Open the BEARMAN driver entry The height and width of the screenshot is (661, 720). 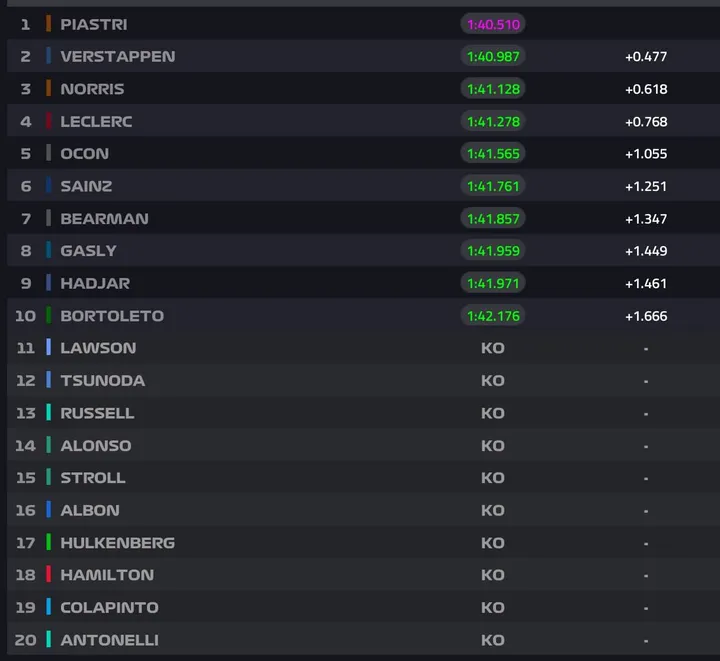(x=104, y=218)
